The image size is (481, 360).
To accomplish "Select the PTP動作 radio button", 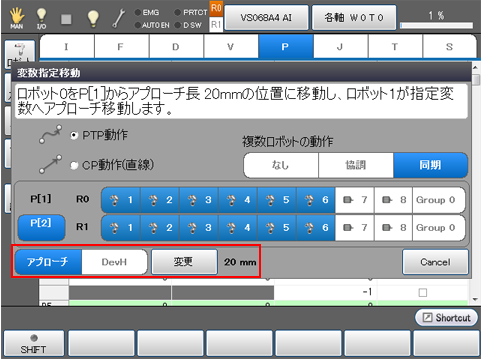I will 74,135.
